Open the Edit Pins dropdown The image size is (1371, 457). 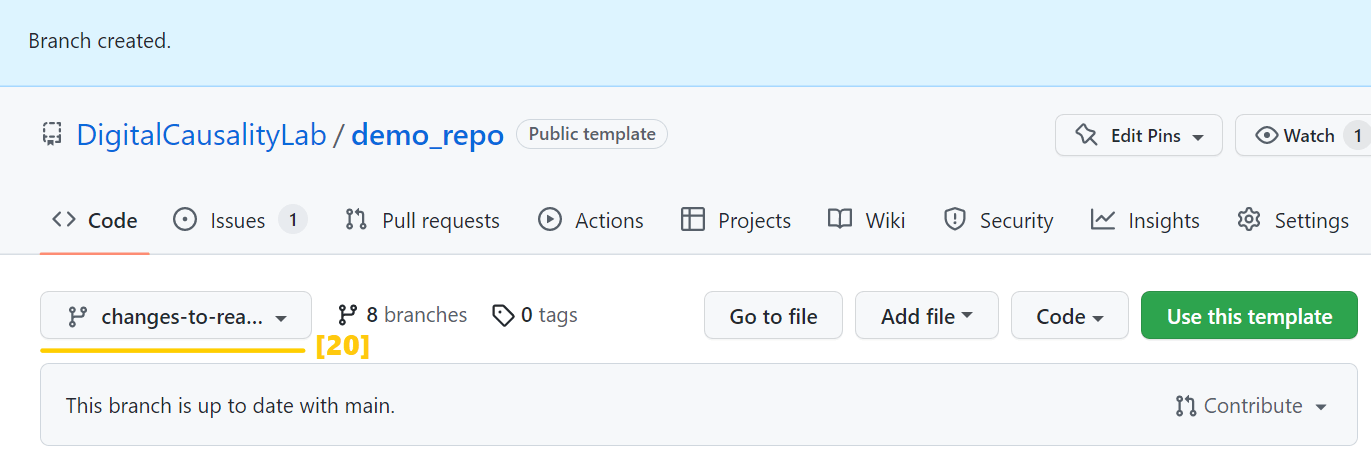pyautogui.click(x=1139, y=136)
